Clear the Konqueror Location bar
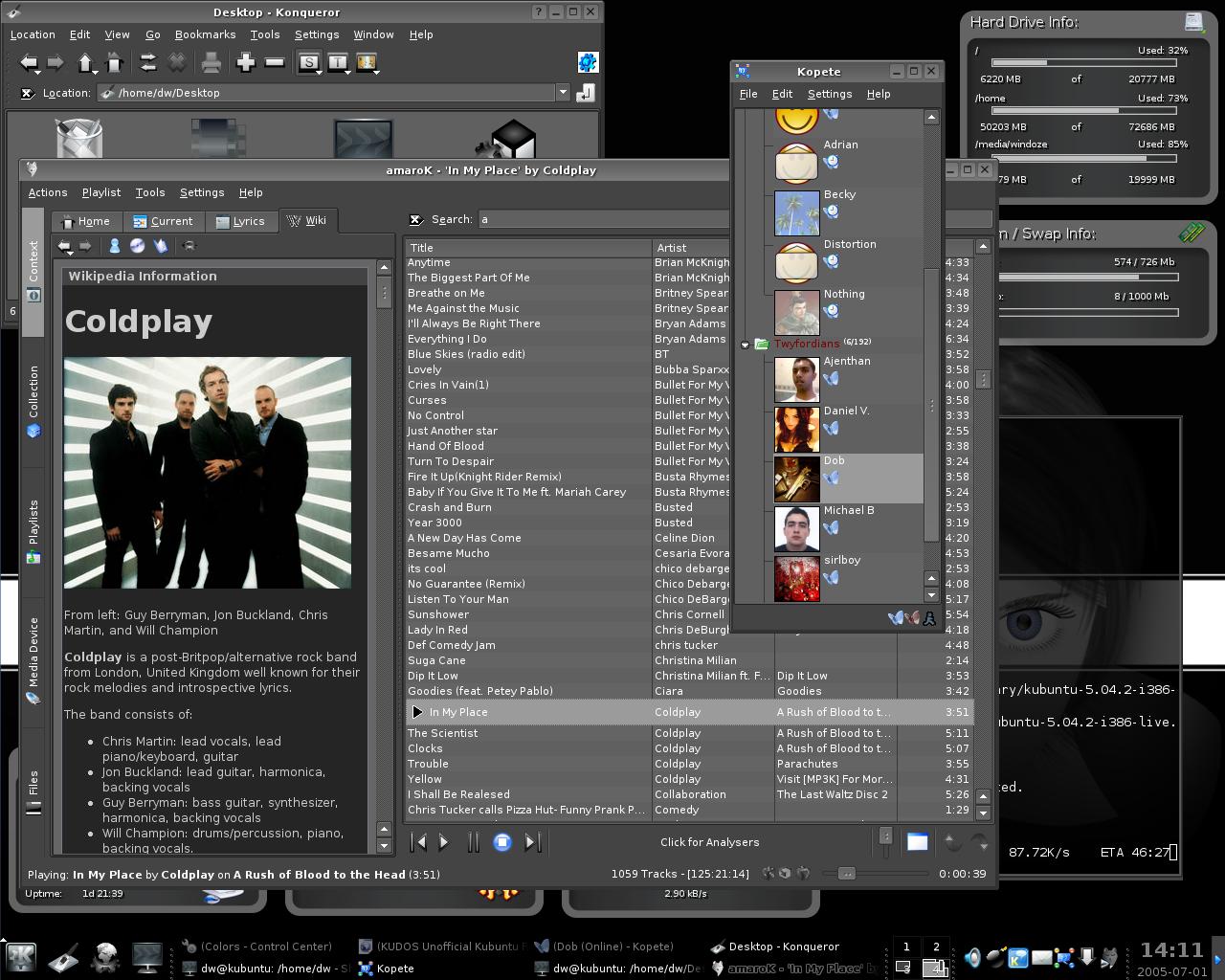 tap(29, 93)
